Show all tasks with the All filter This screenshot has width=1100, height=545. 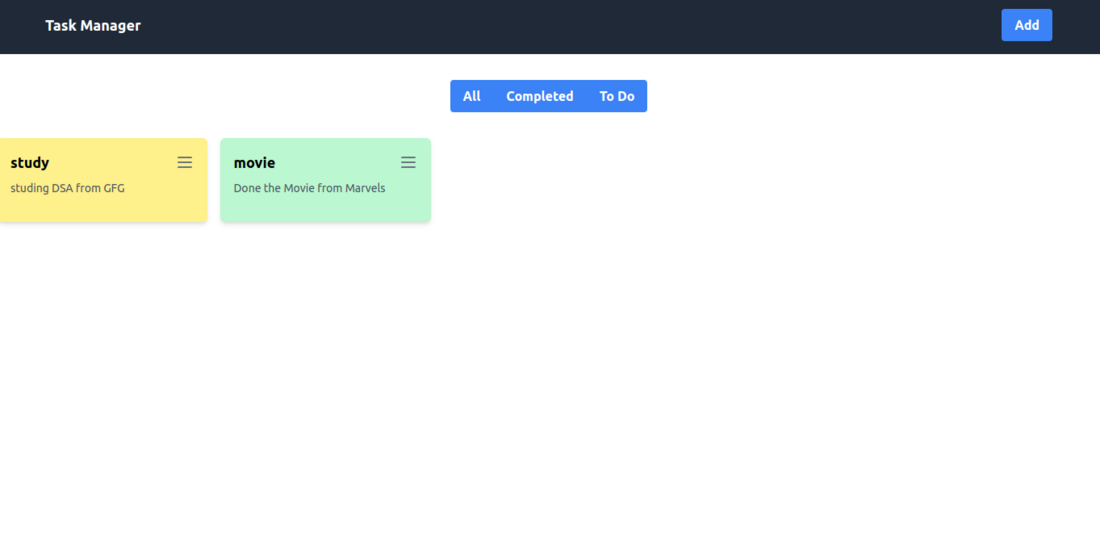click(x=471, y=96)
